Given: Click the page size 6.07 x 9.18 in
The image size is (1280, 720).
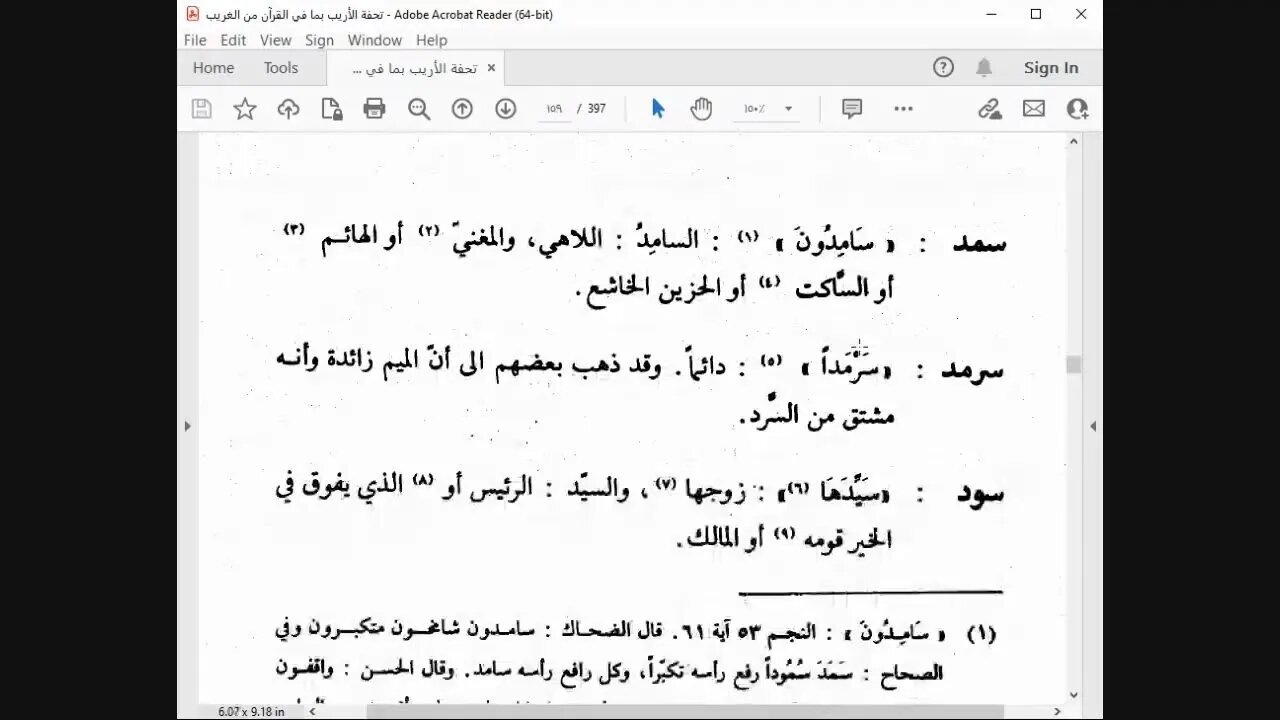Looking at the screenshot, I should 251,711.
